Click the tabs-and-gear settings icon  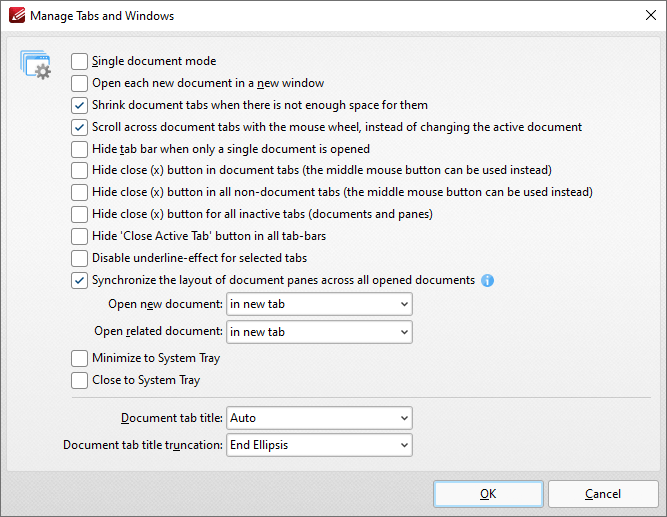pos(35,65)
